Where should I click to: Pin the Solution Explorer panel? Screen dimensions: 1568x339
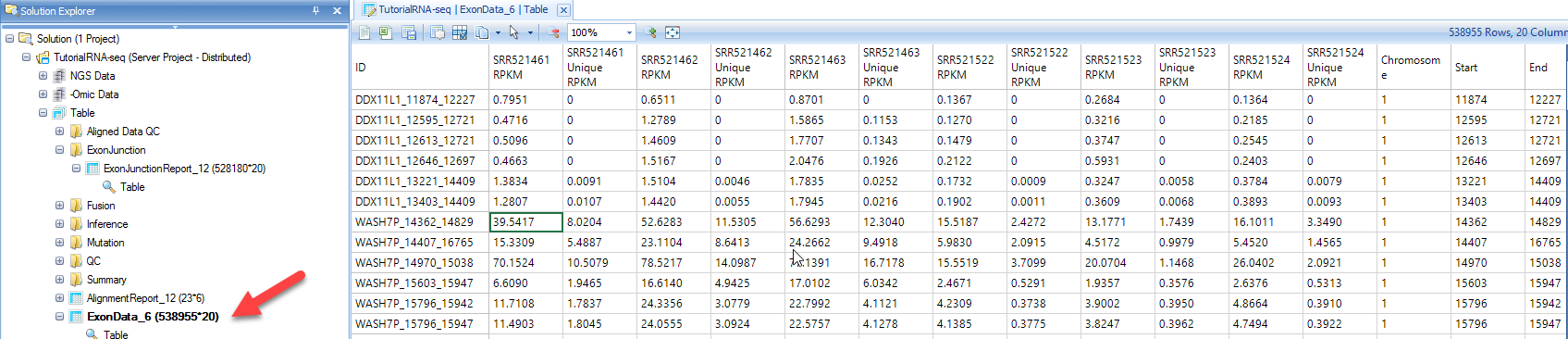316,10
